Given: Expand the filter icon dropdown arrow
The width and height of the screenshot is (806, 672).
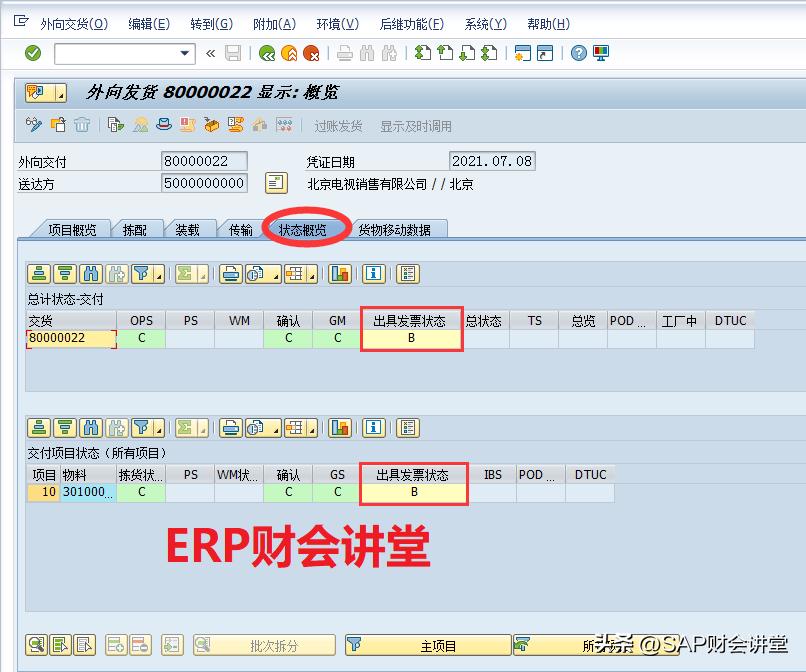Looking at the screenshot, I should [157, 274].
